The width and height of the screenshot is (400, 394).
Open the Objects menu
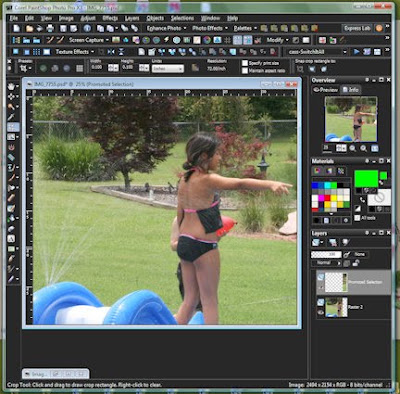[x=155, y=18]
